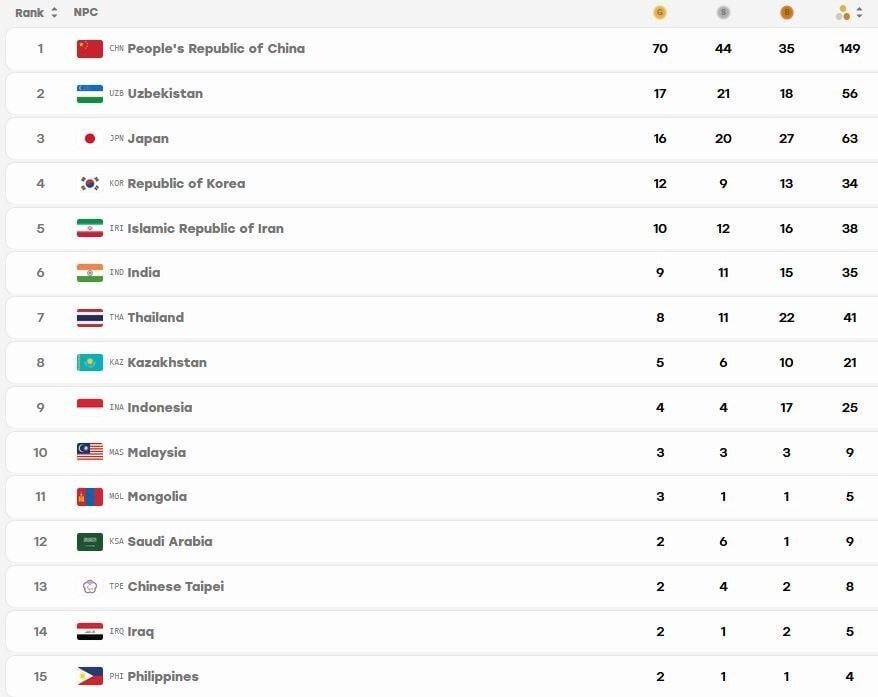Open the Japan country link
878x697 pixels.
click(148, 138)
